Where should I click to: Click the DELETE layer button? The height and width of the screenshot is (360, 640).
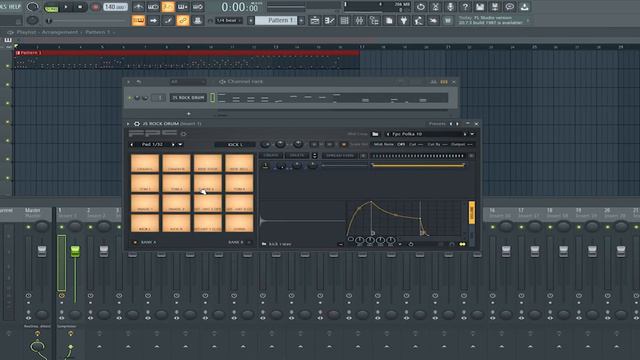coord(297,156)
